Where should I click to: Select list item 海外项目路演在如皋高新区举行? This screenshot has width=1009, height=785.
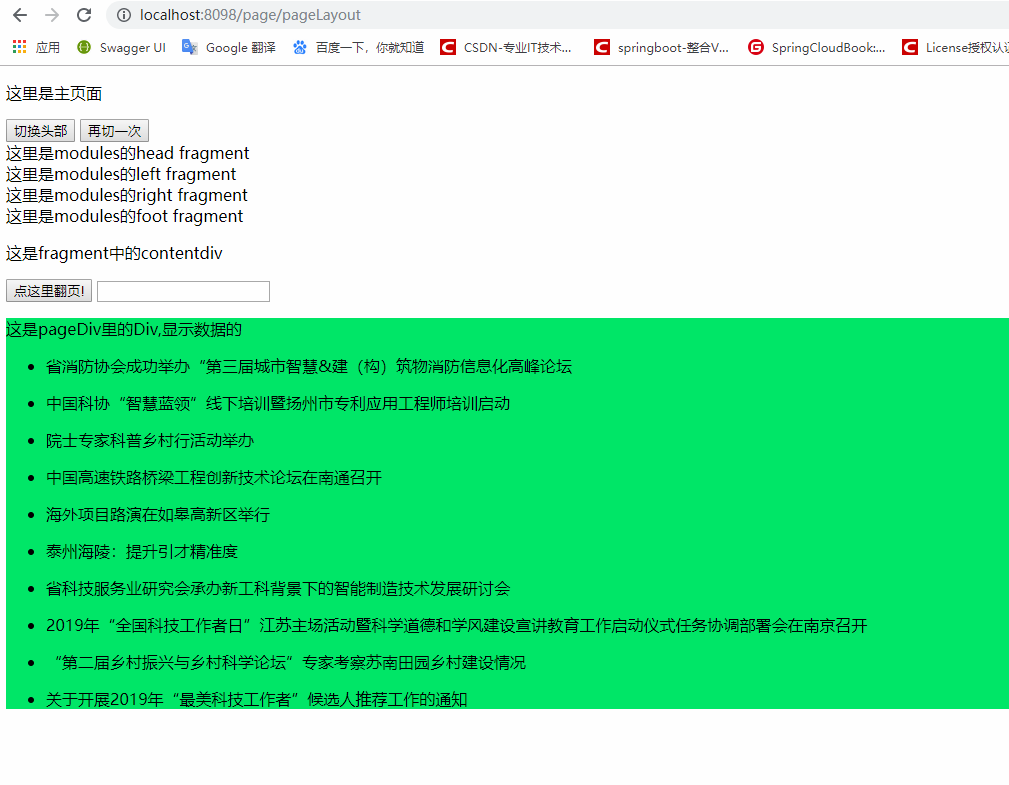(x=158, y=515)
